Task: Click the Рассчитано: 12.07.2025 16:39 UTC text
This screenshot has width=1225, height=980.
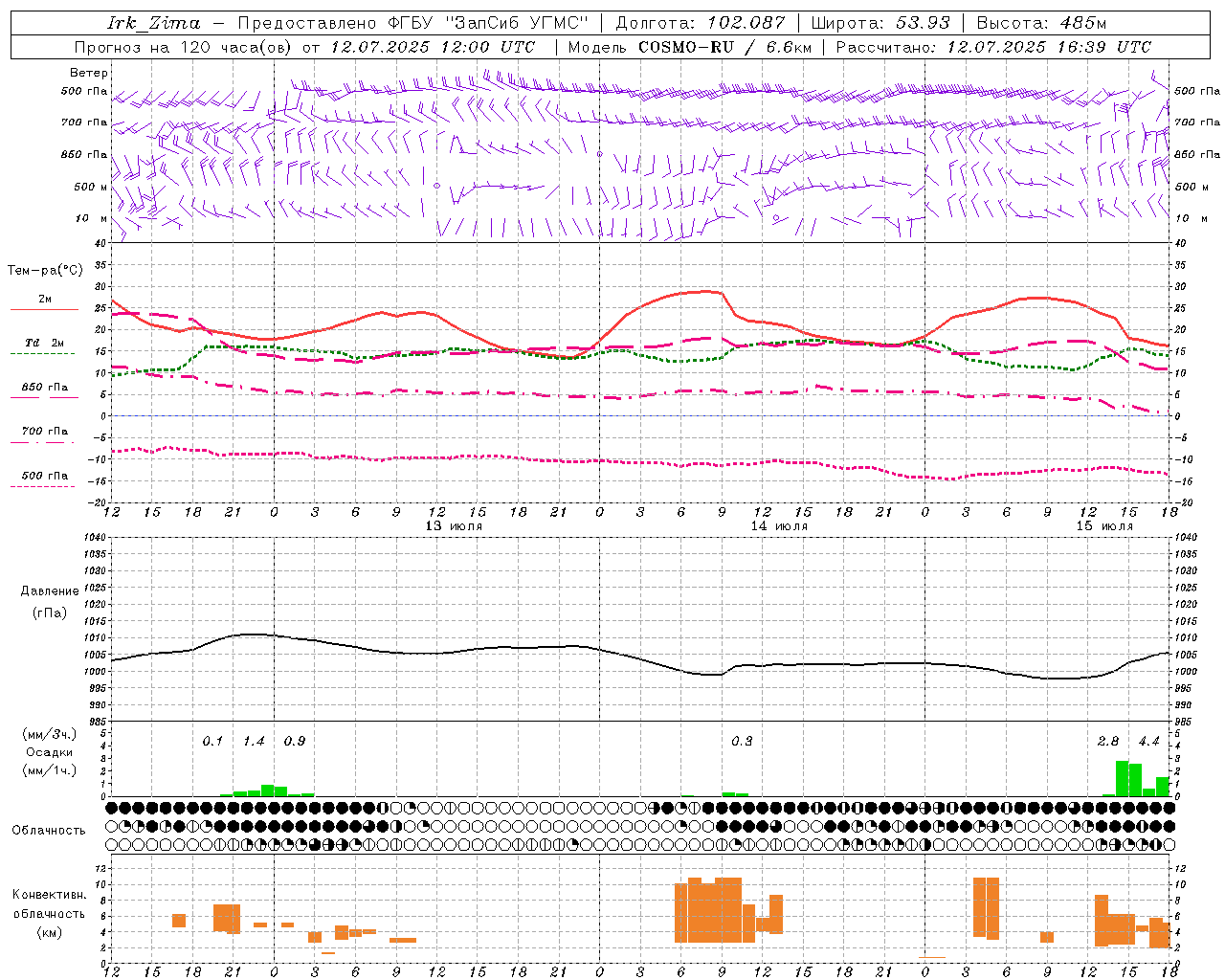Action: point(993,47)
